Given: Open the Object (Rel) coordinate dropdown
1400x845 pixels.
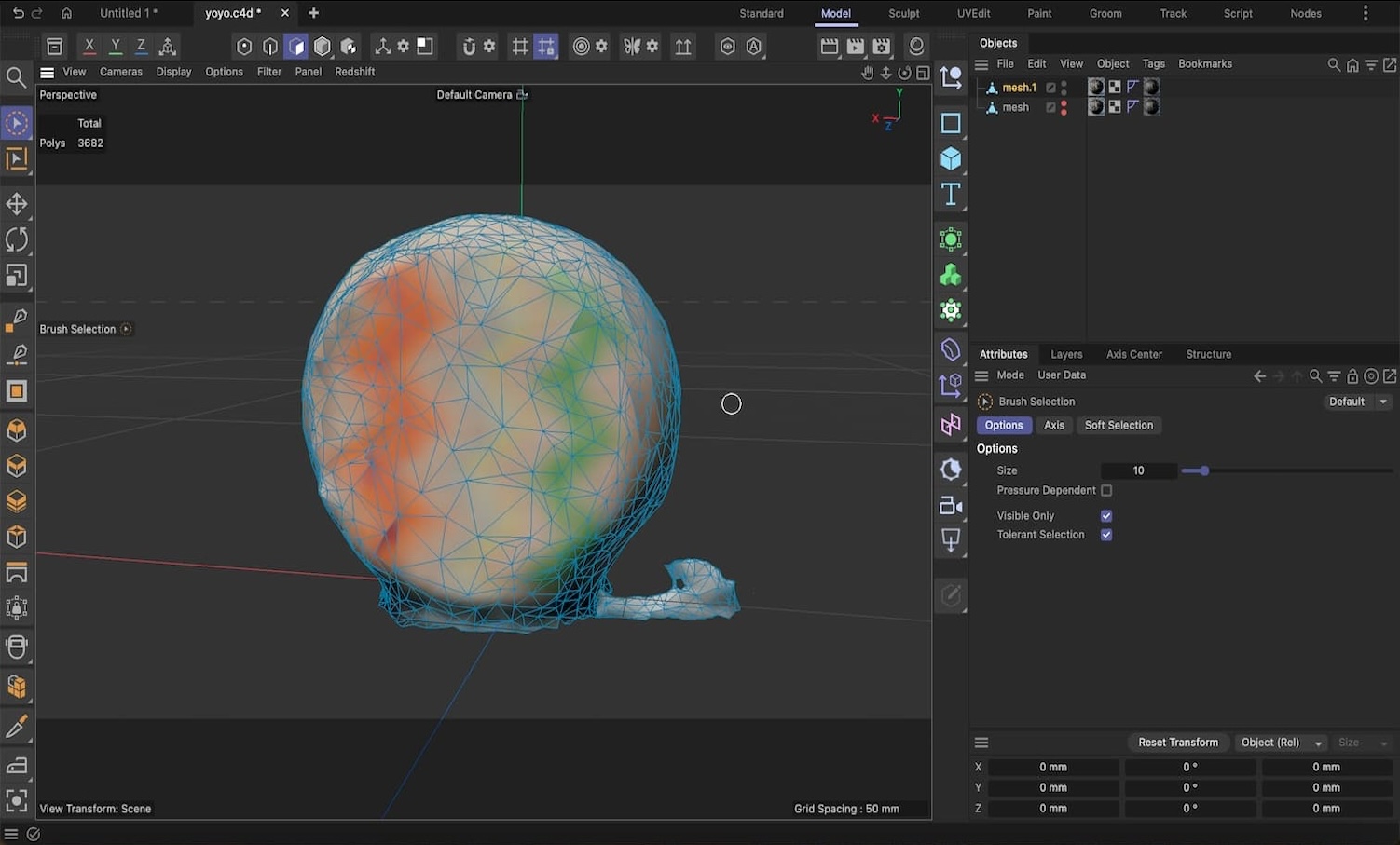Looking at the screenshot, I should coord(1279,743).
